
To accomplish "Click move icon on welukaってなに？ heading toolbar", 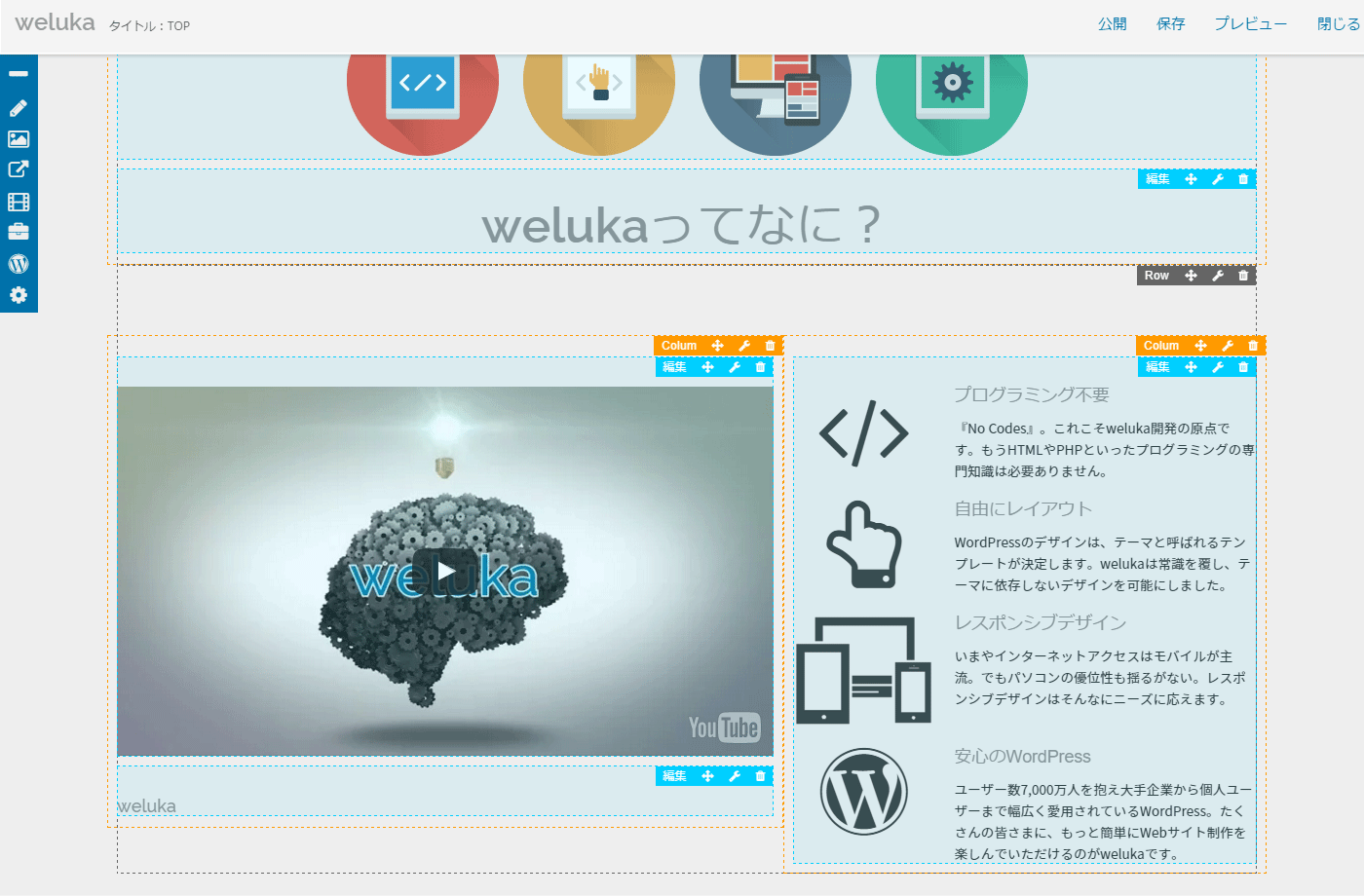I will point(1191,179).
